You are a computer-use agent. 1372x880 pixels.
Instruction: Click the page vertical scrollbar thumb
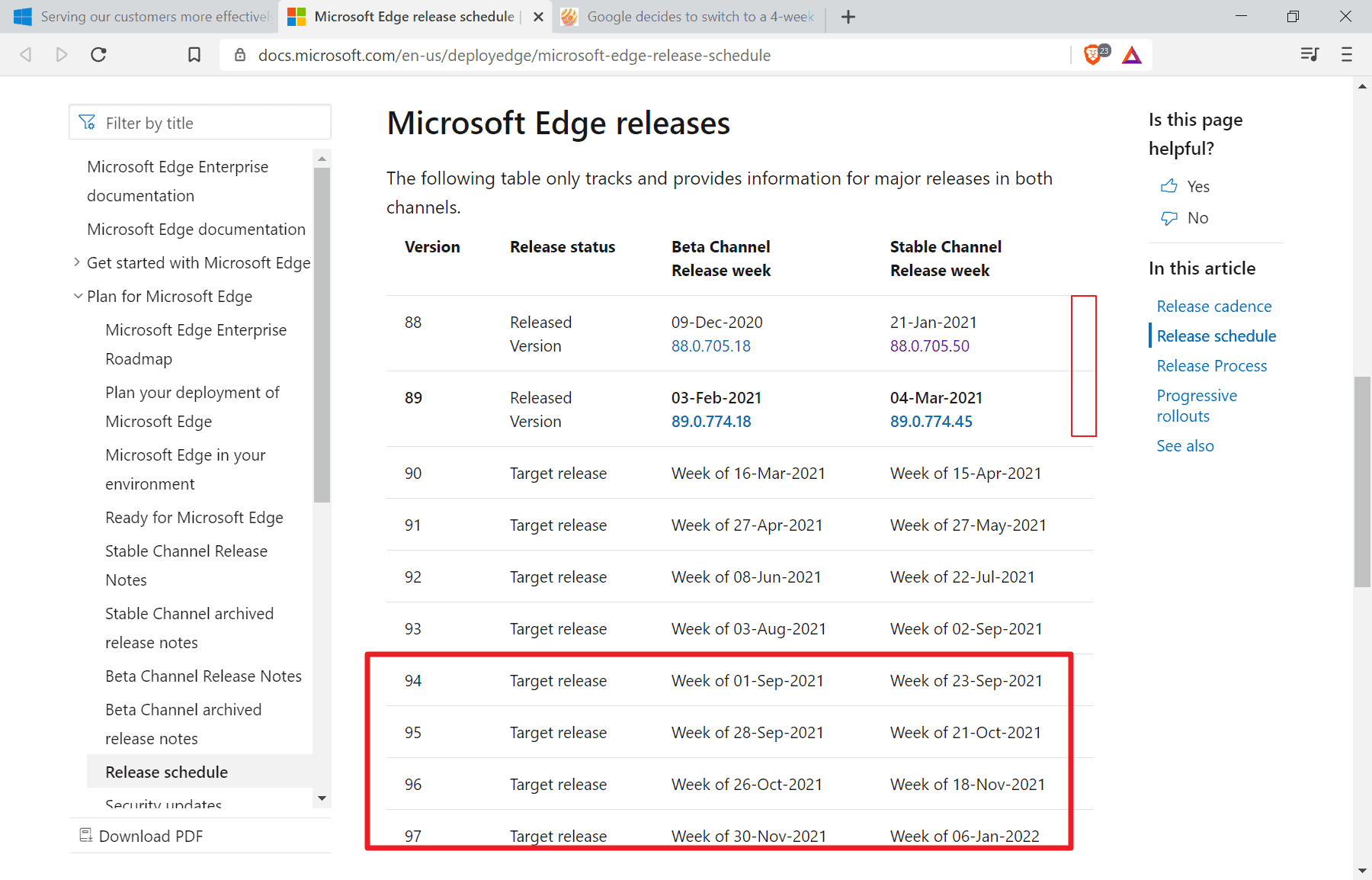click(x=1362, y=482)
